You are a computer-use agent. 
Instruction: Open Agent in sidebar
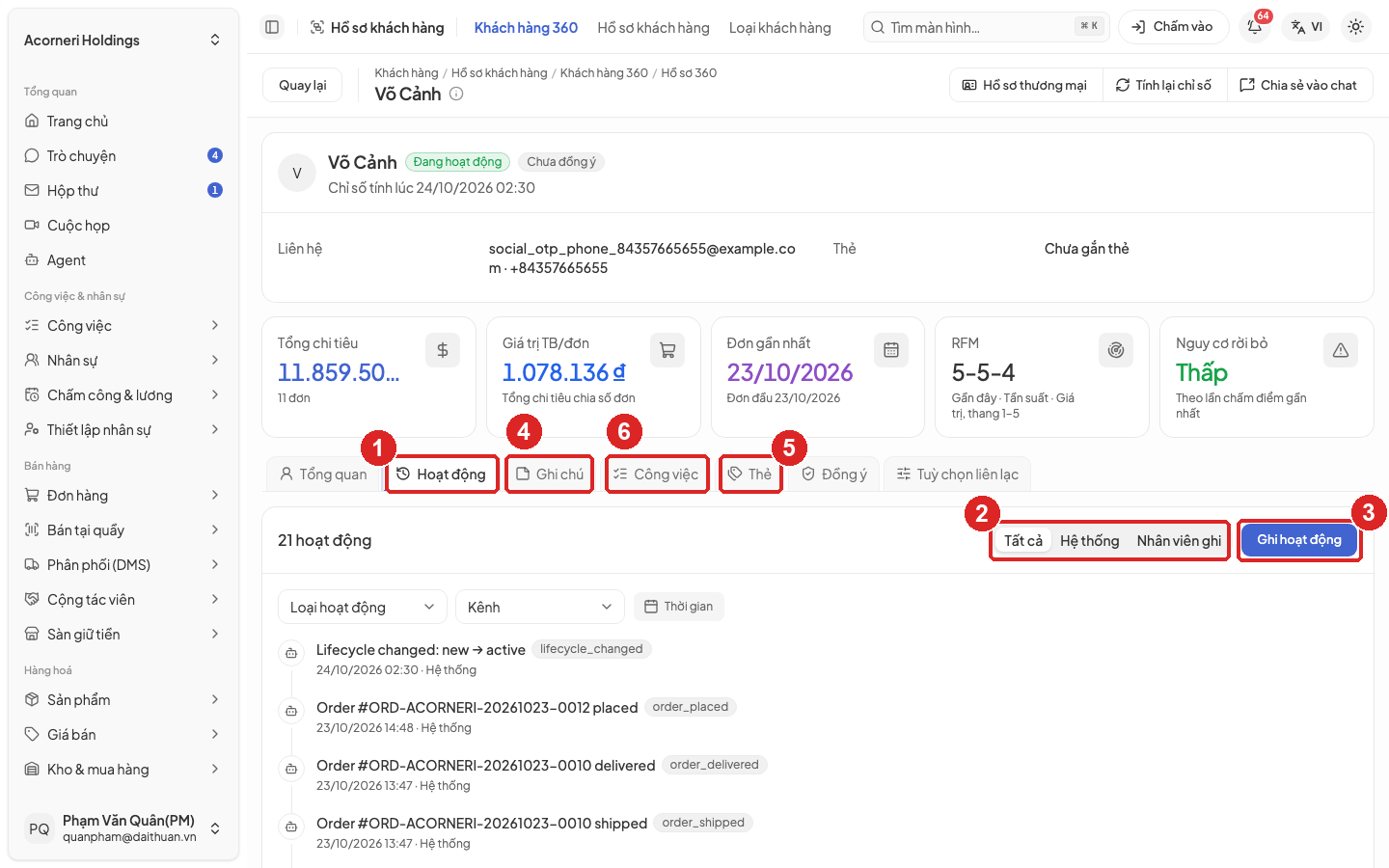[x=123, y=260]
